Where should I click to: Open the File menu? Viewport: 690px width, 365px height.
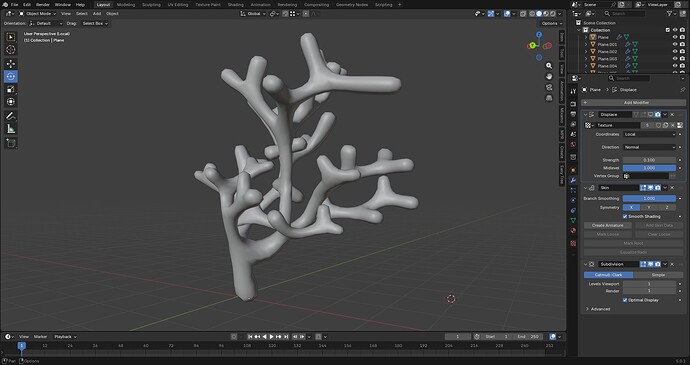coord(15,4)
